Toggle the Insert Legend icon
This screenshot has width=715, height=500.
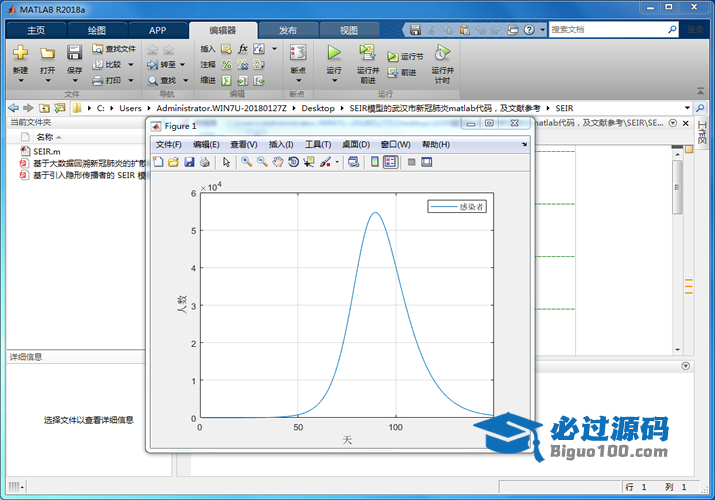391,162
